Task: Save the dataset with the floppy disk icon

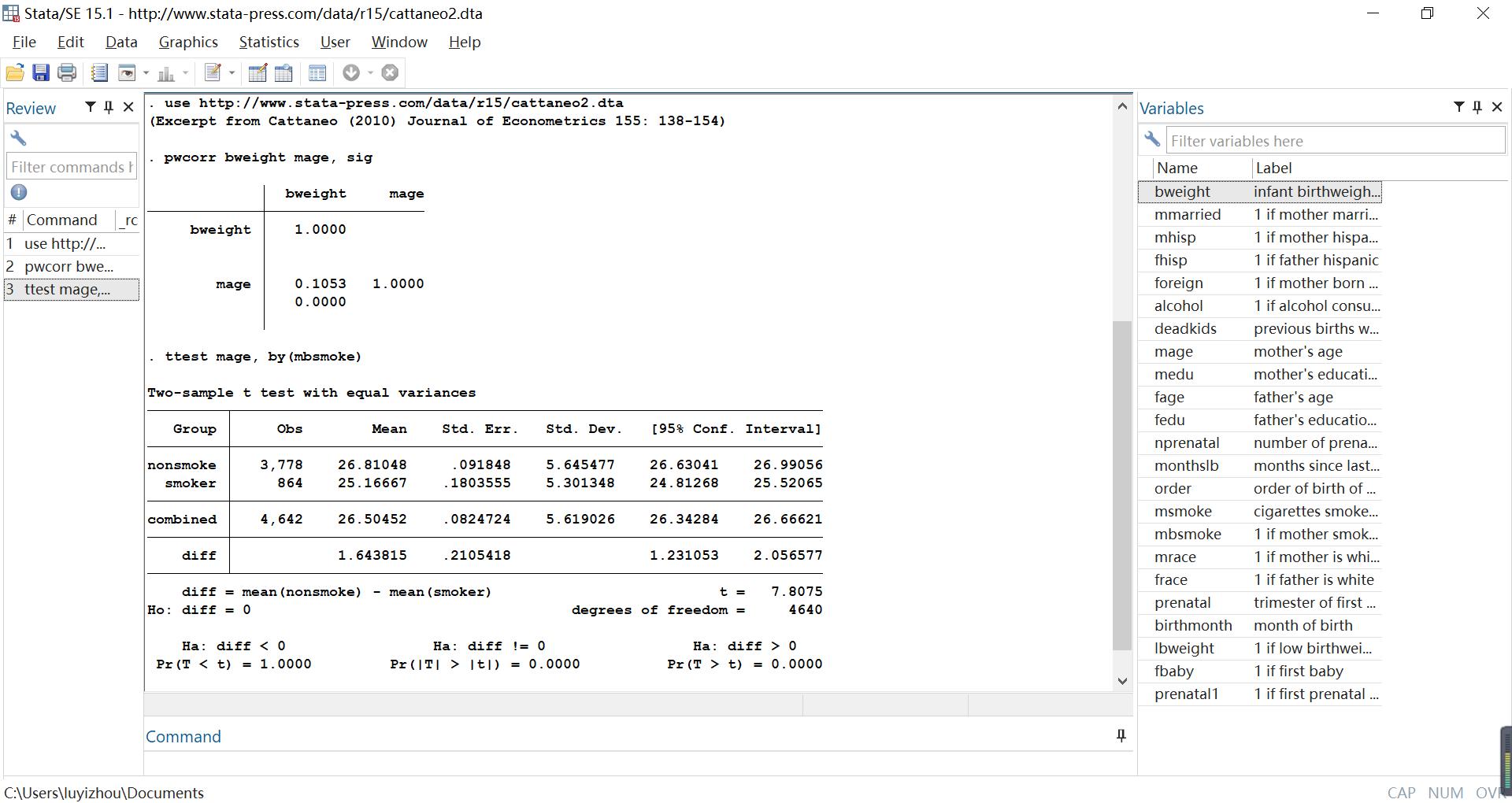Action: point(41,73)
